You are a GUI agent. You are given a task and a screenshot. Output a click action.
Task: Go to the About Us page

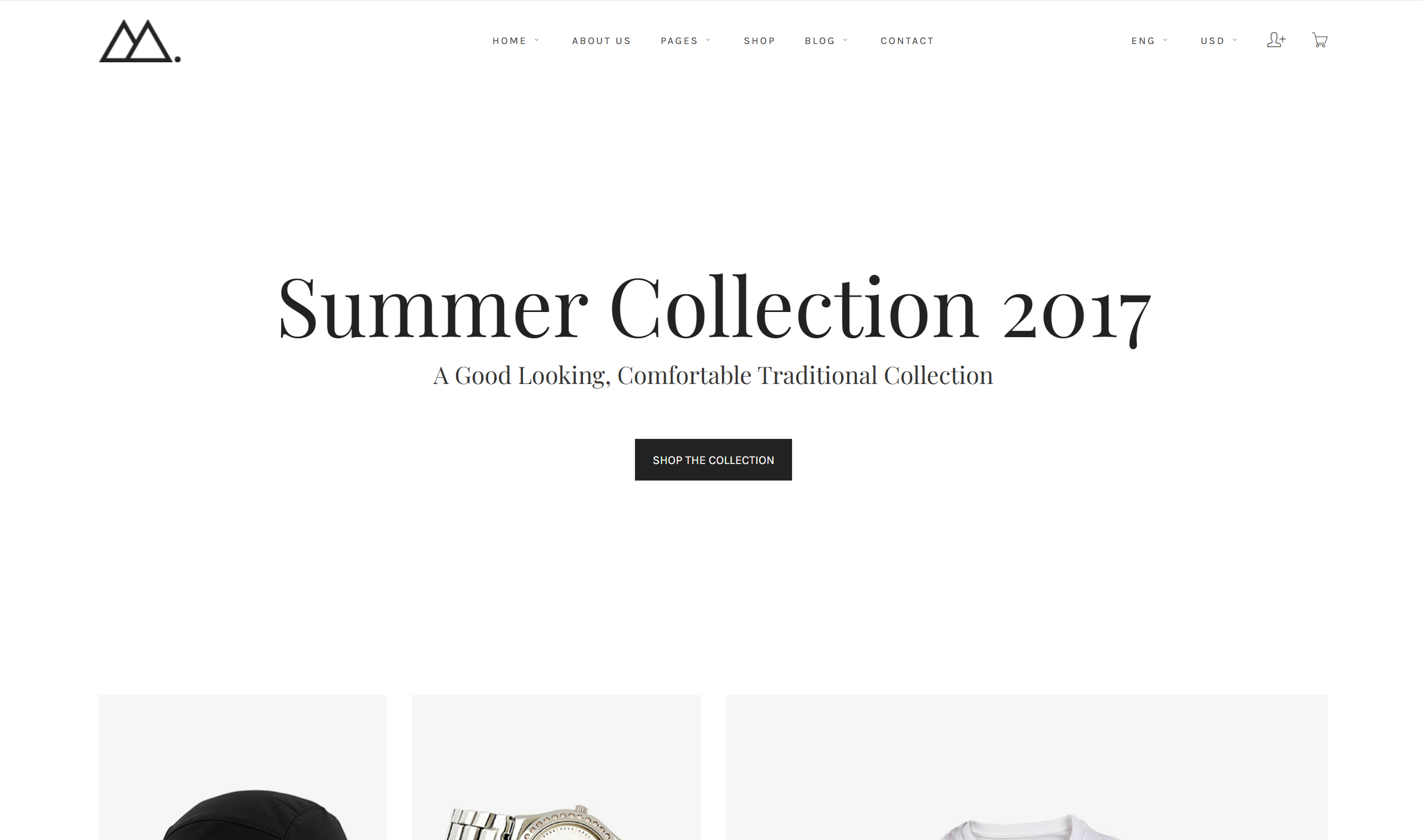pos(601,41)
